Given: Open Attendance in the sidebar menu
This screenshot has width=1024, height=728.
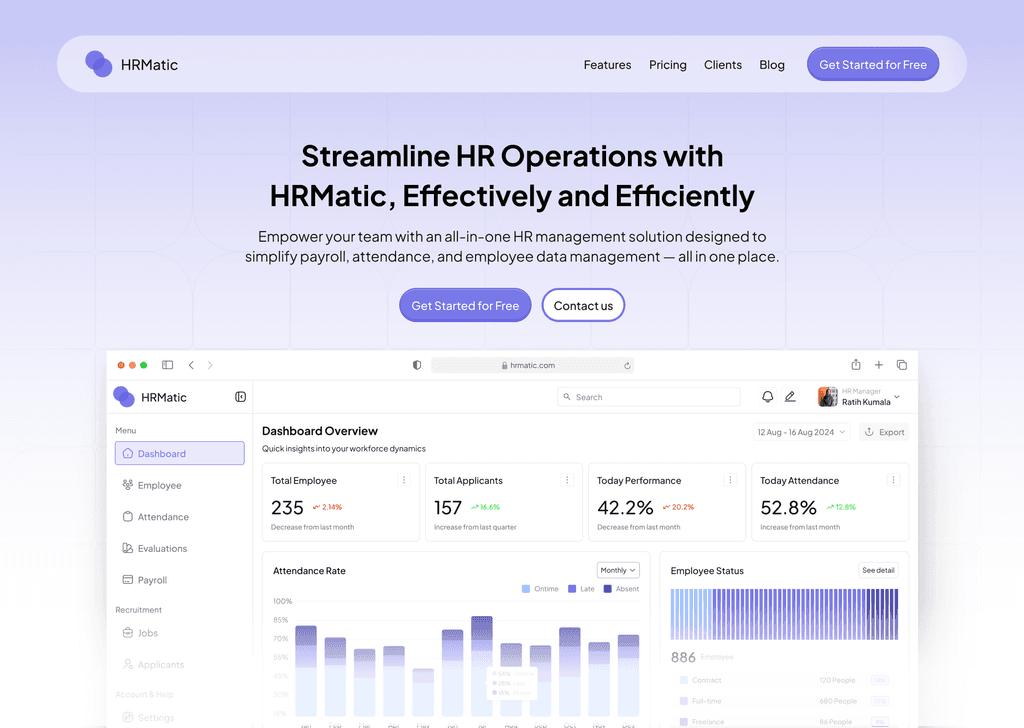Looking at the screenshot, I should click(163, 516).
